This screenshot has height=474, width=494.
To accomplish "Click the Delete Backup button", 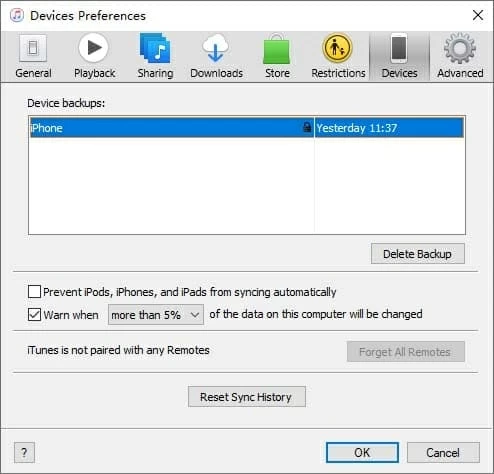I will pos(418,254).
